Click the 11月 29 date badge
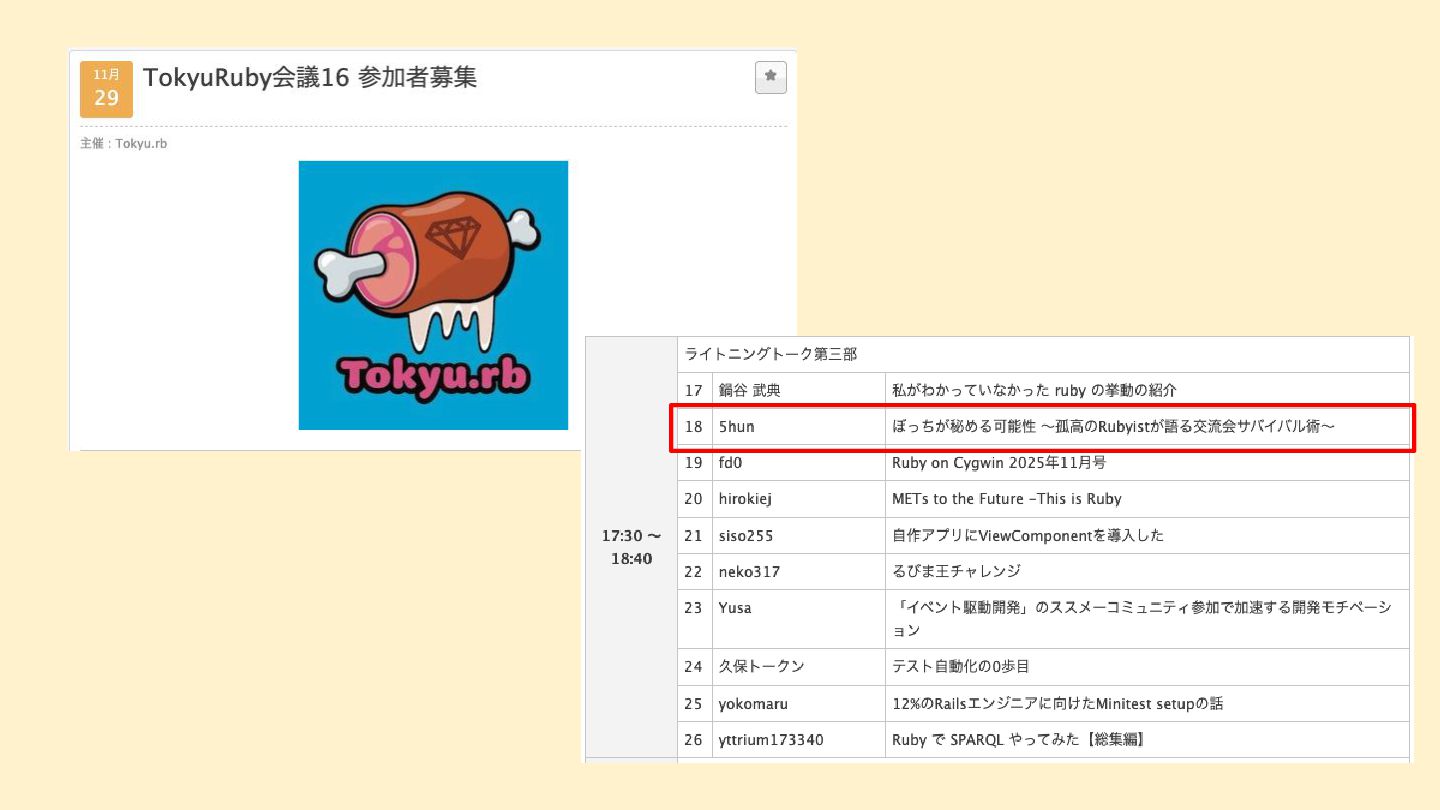 click(106, 89)
